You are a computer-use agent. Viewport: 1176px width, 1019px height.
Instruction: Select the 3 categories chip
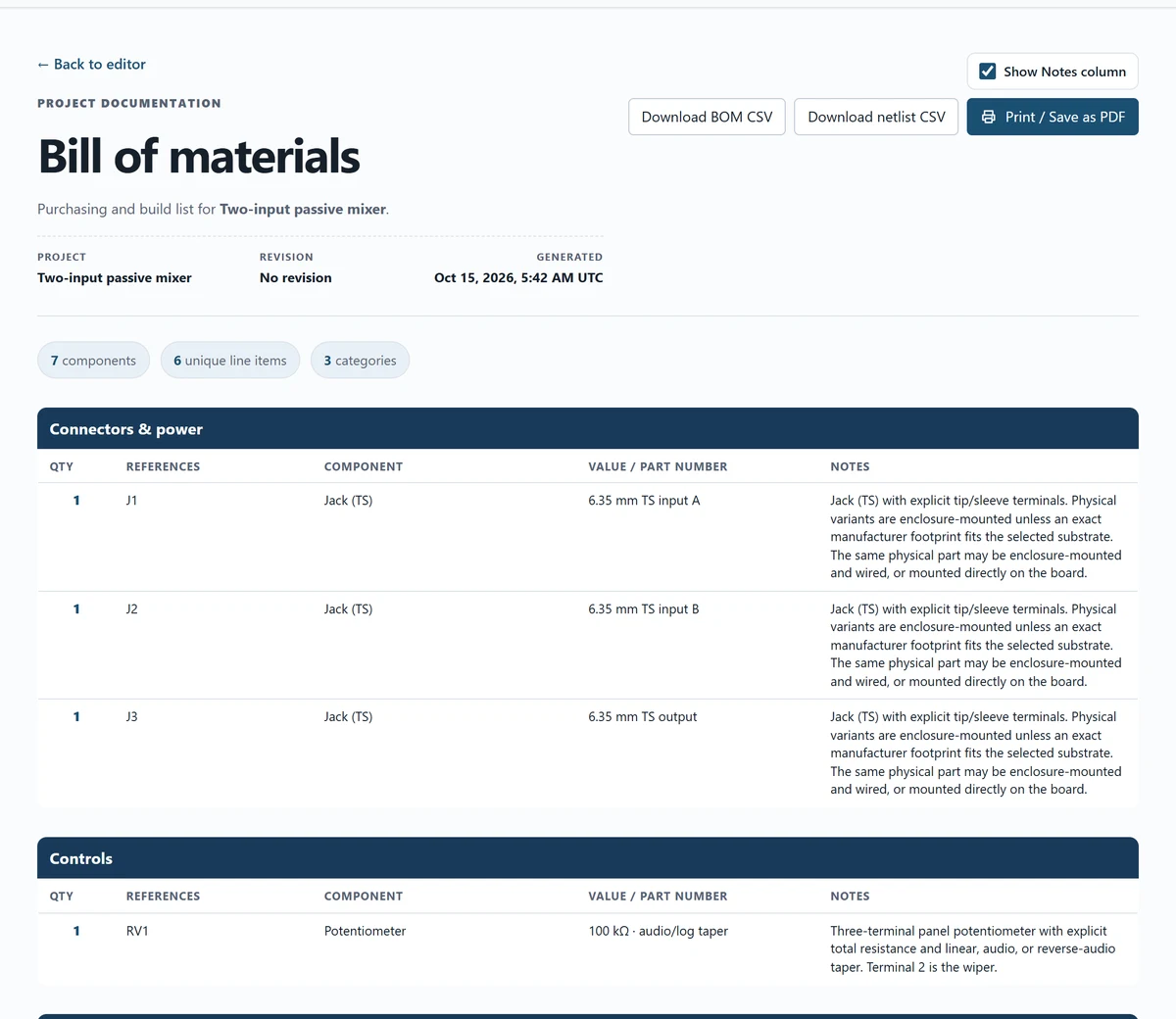[360, 360]
